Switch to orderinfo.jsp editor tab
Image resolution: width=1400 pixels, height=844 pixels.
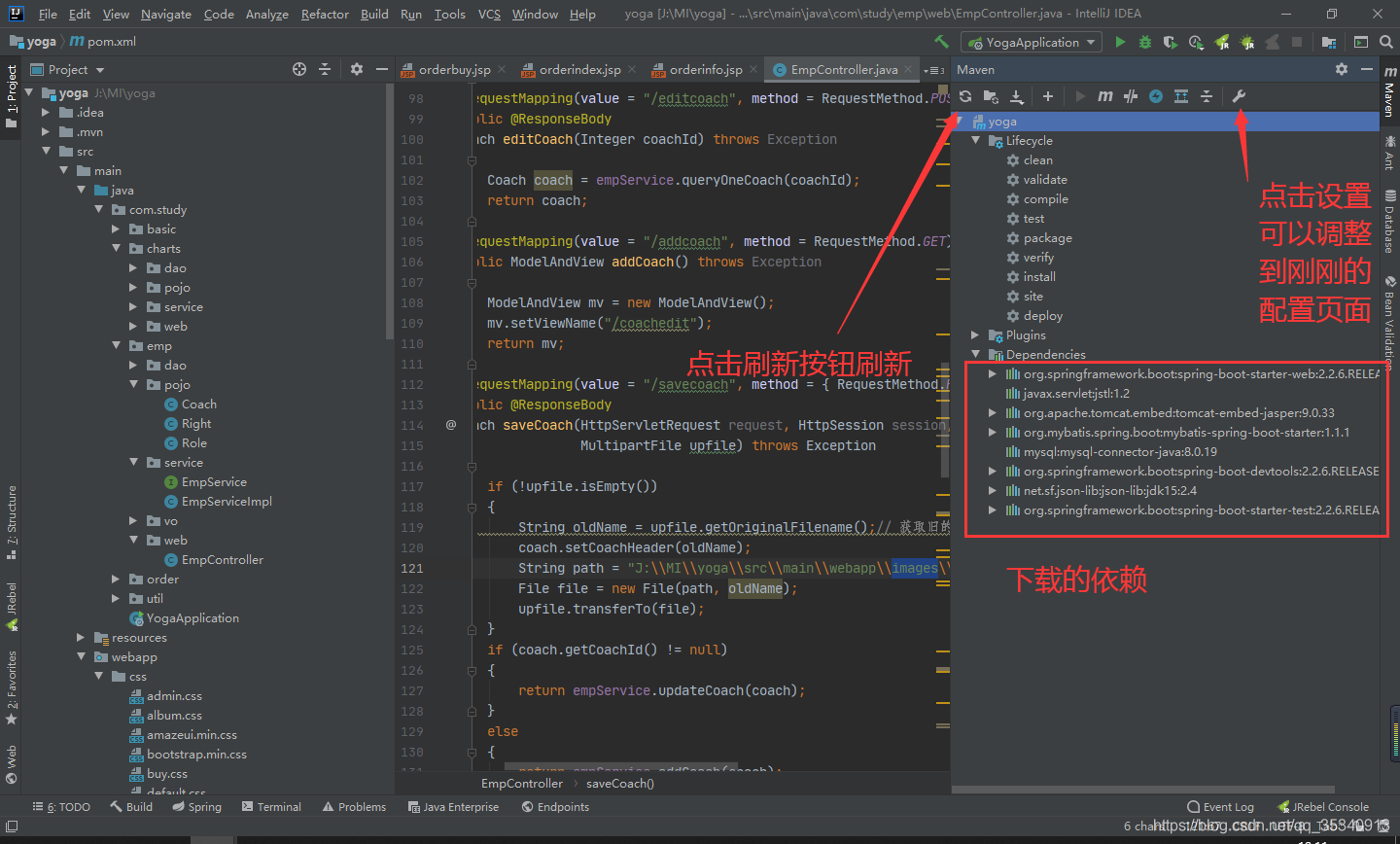(706, 70)
